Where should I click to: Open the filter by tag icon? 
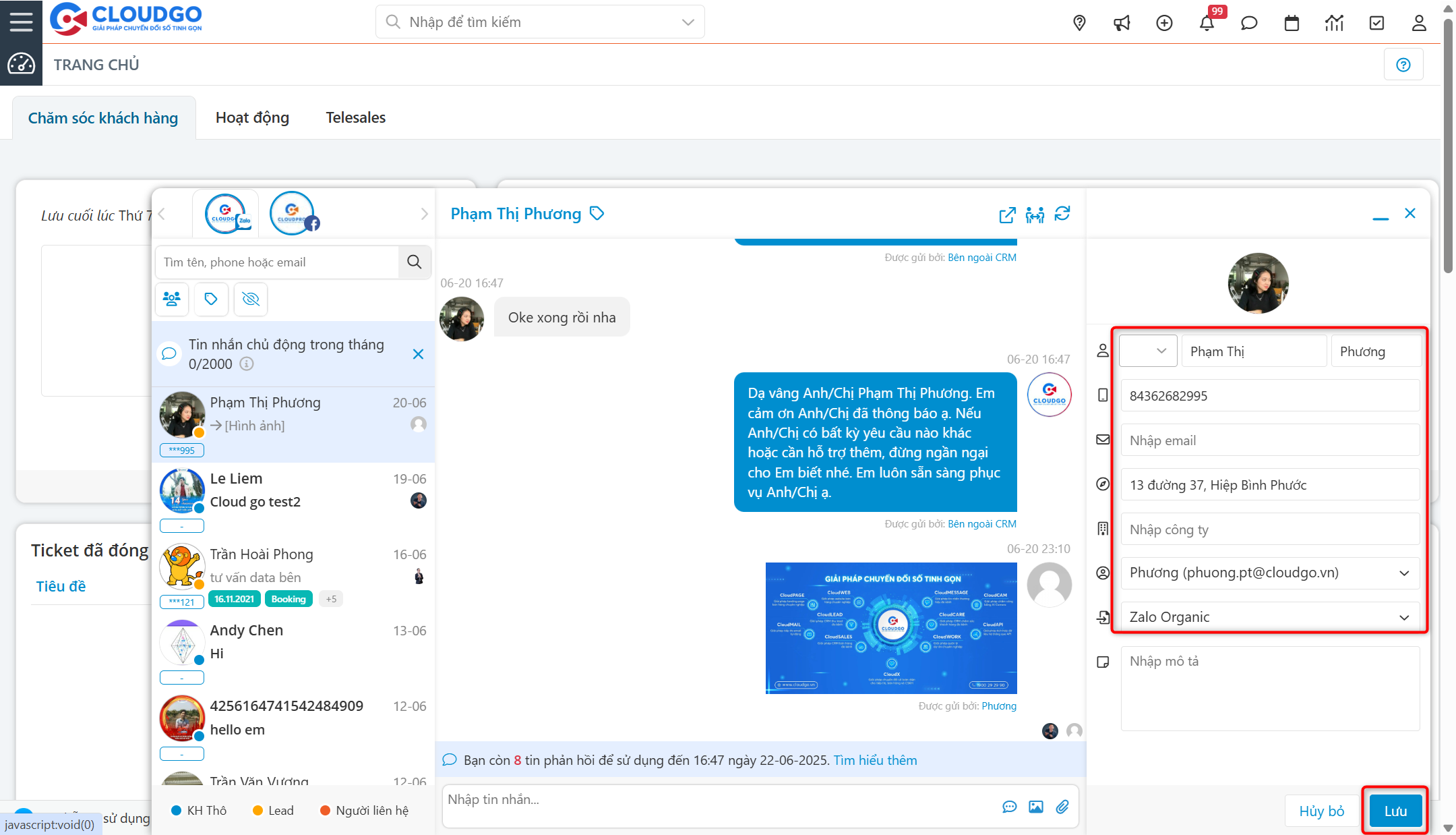tap(211, 299)
